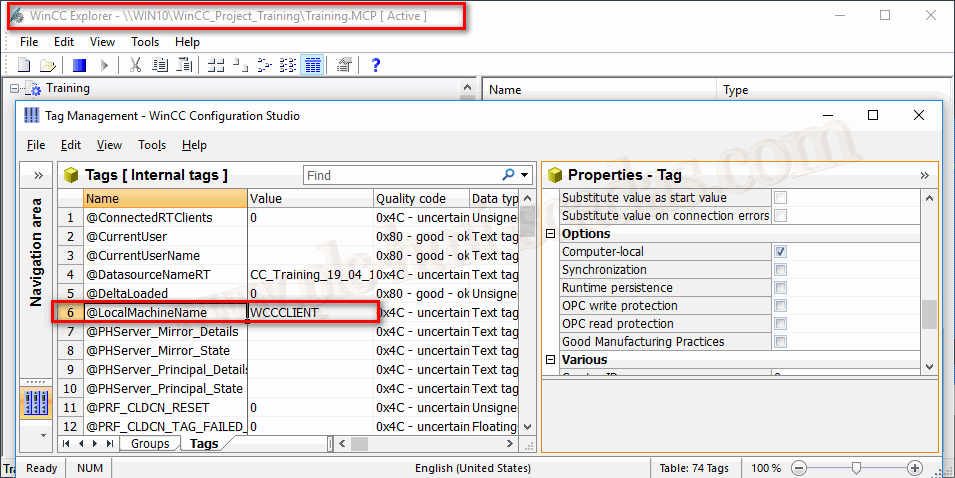This screenshot has width=955, height=478.
Task: Click the zoom in plus button
Action: pyautogui.click(x=914, y=468)
